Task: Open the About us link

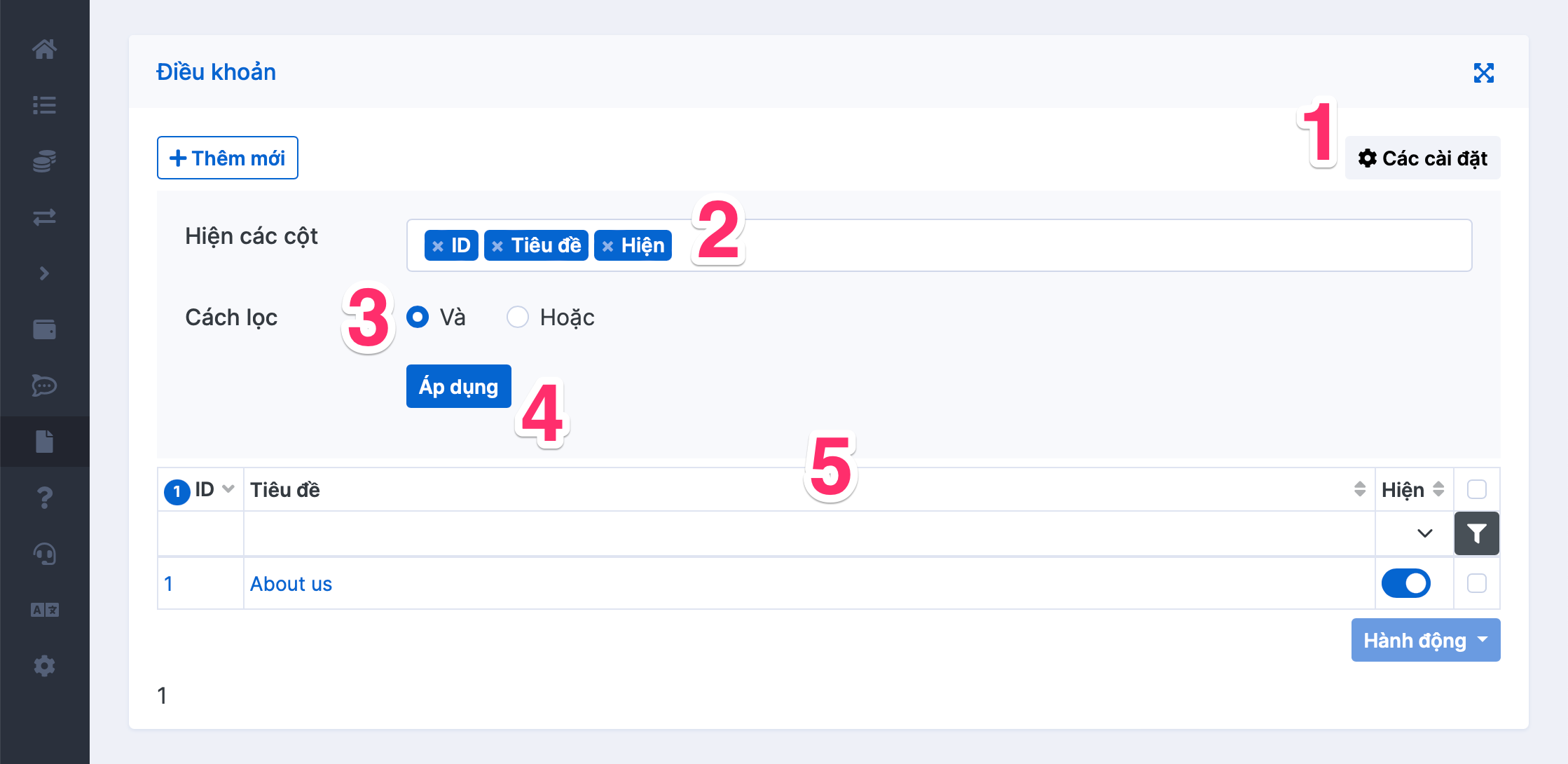Action: click(291, 584)
